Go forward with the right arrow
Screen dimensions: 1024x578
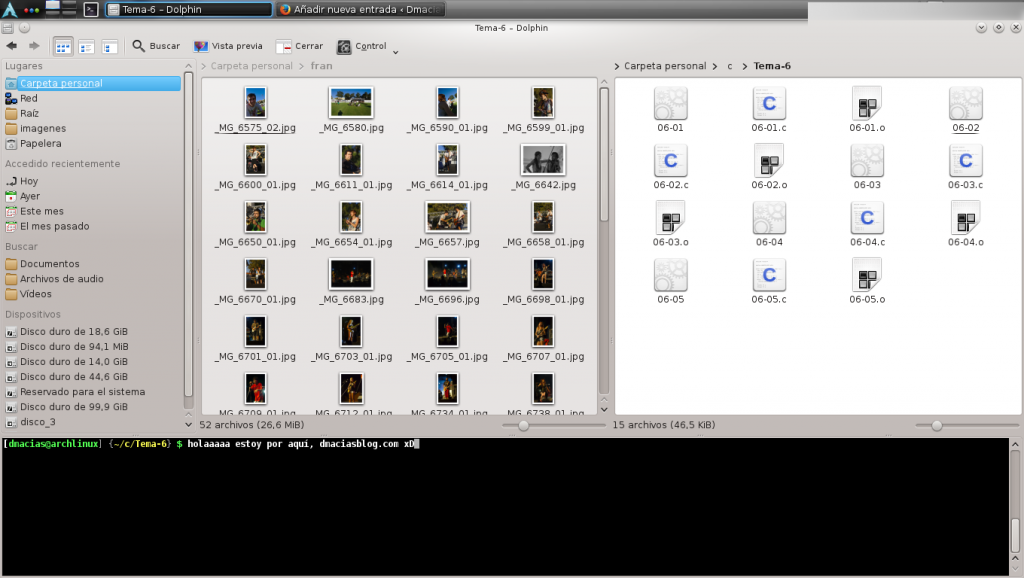(x=34, y=46)
